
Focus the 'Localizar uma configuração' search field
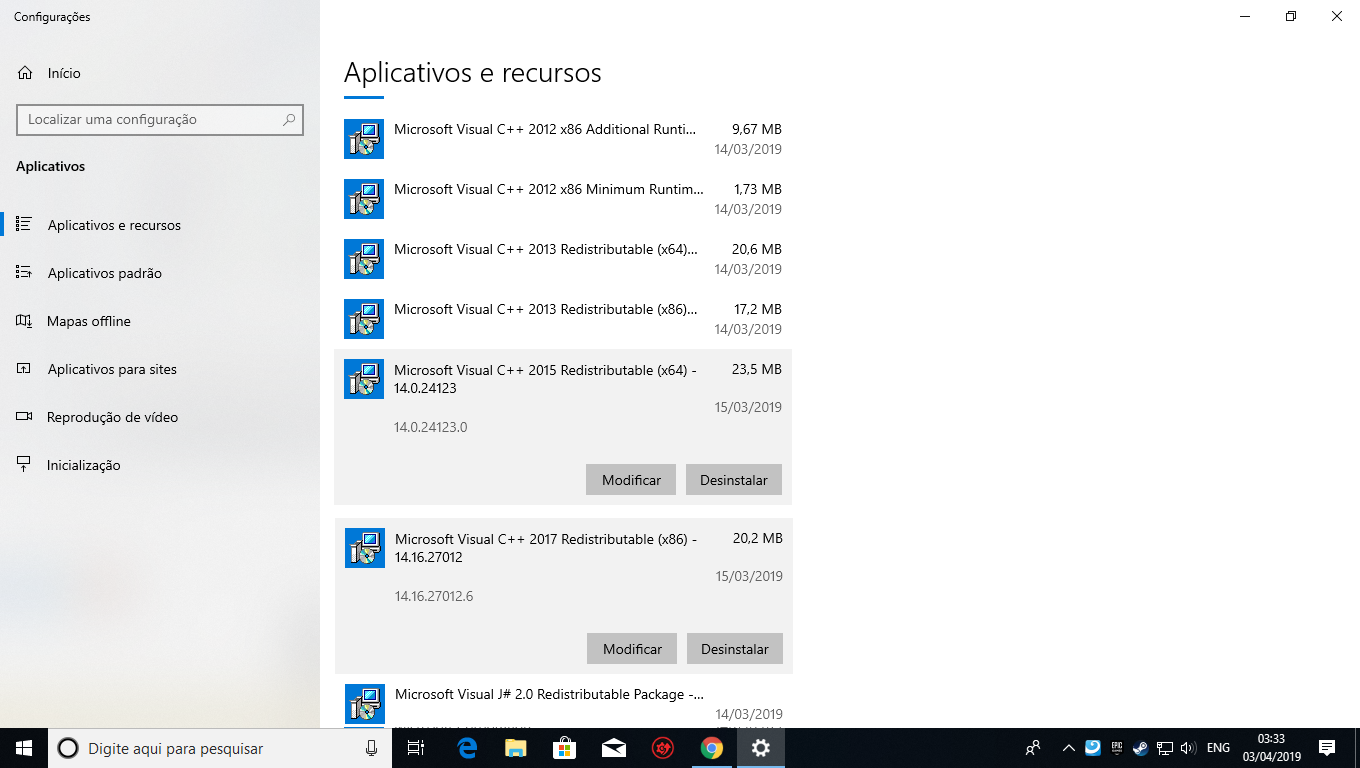click(160, 119)
